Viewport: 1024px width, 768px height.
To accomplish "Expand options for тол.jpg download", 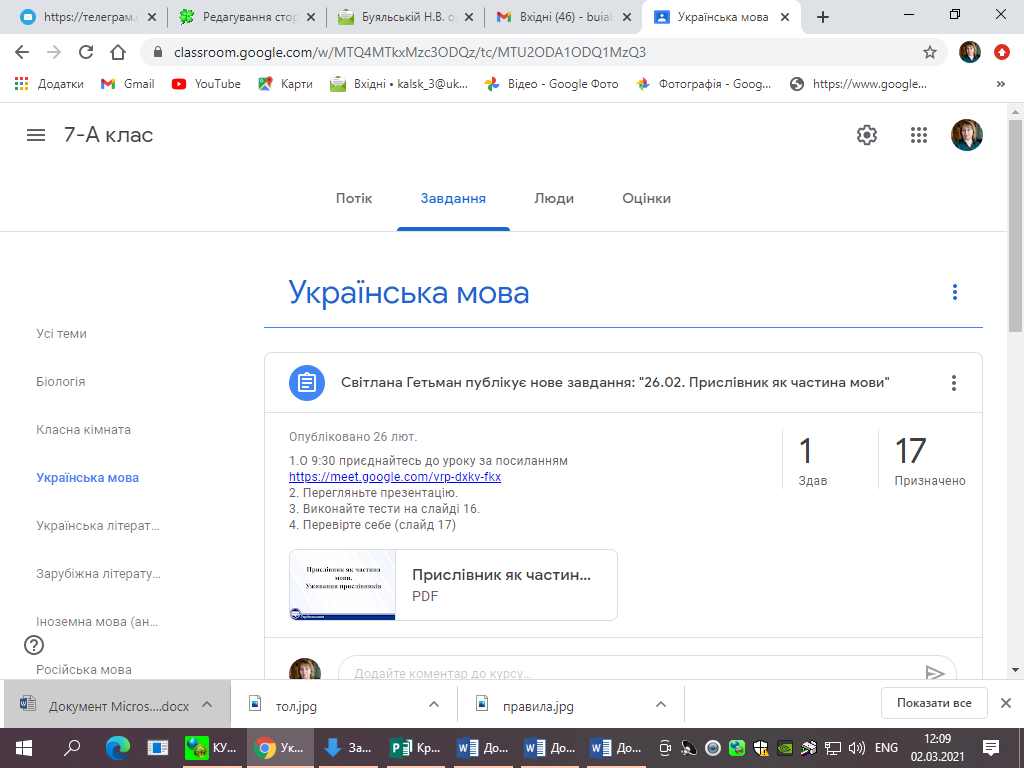I will click(434, 705).
